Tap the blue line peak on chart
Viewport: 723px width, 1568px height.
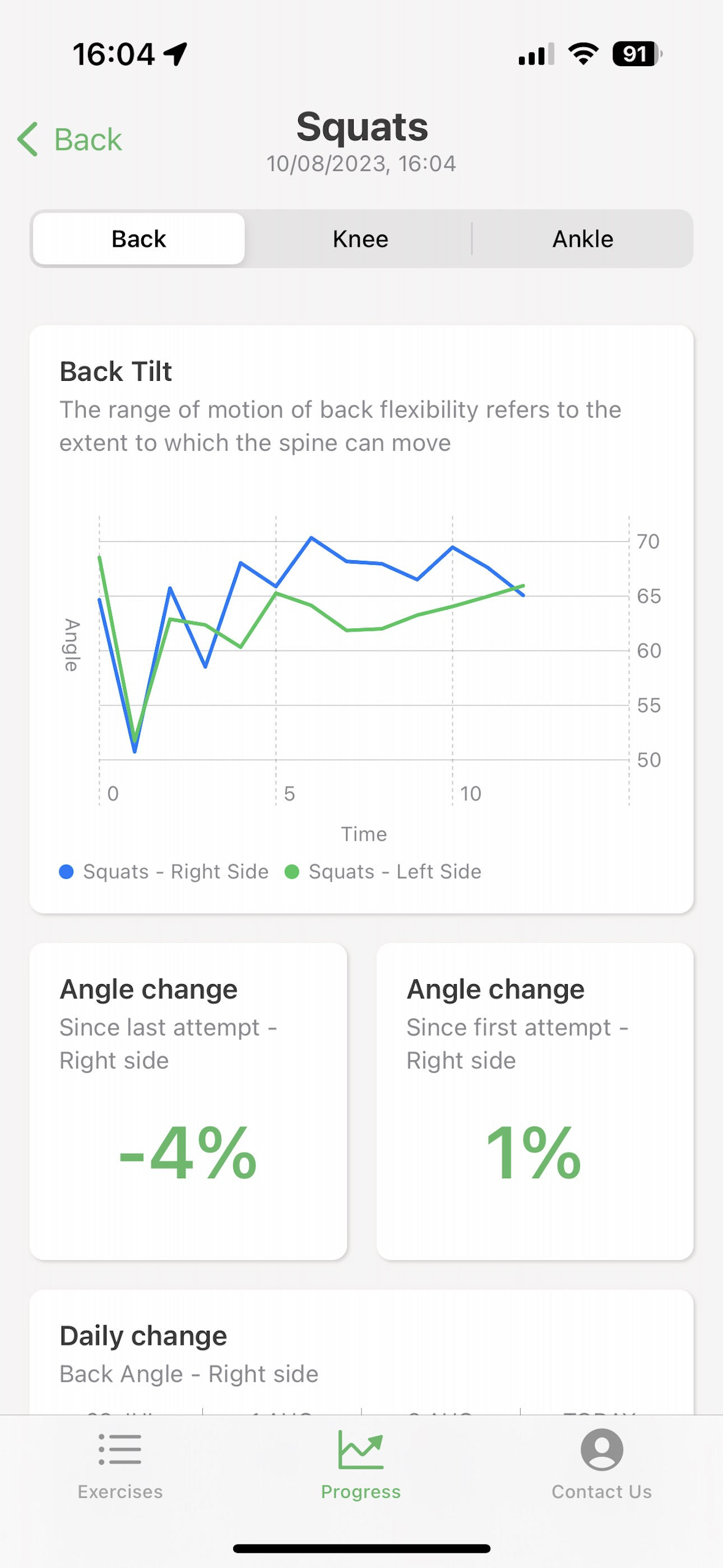coord(312,537)
